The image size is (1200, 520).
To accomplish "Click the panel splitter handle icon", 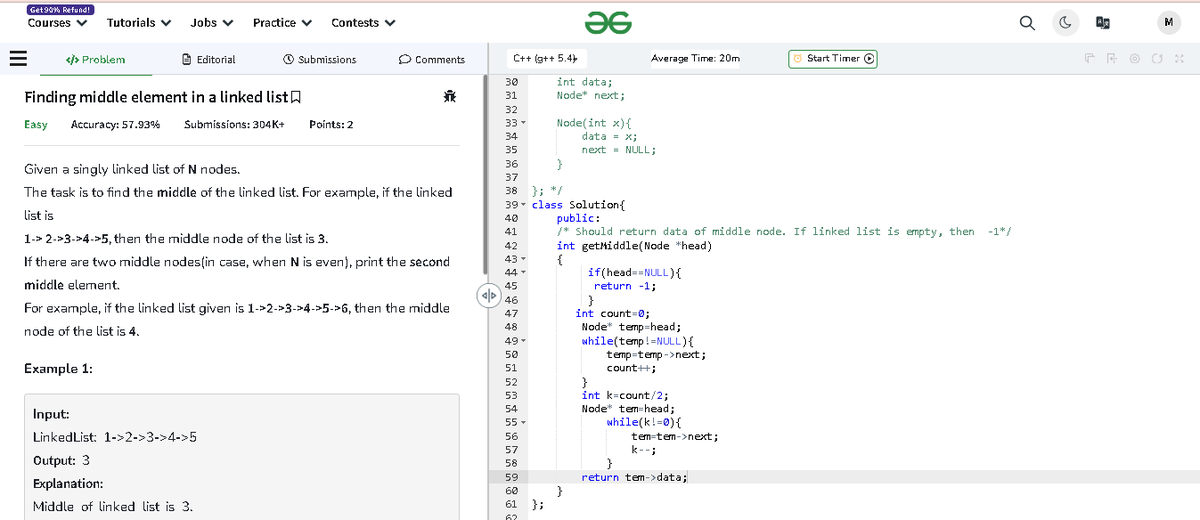I will coord(488,296).
